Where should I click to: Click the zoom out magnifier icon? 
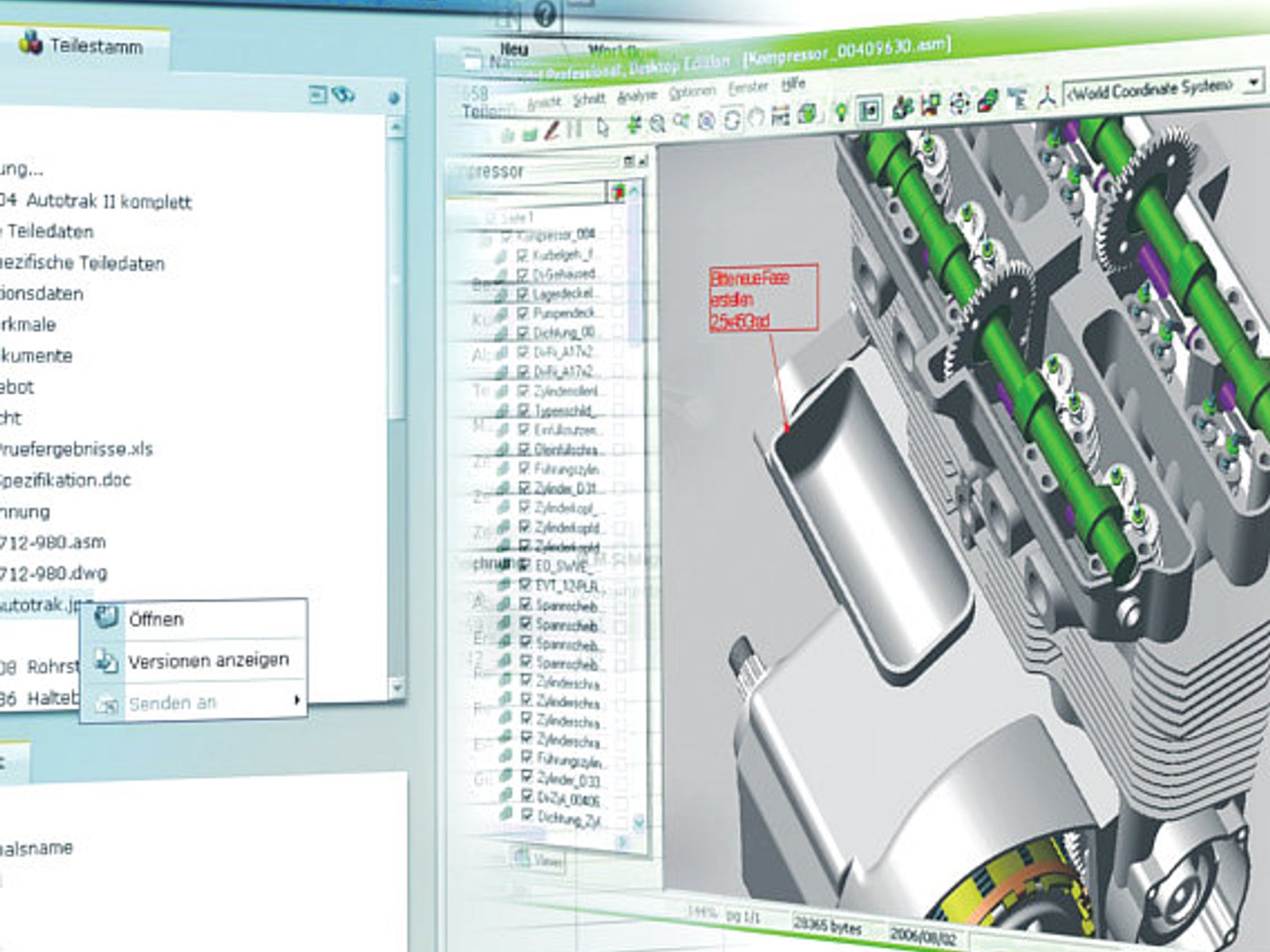[x=658, y=123]
